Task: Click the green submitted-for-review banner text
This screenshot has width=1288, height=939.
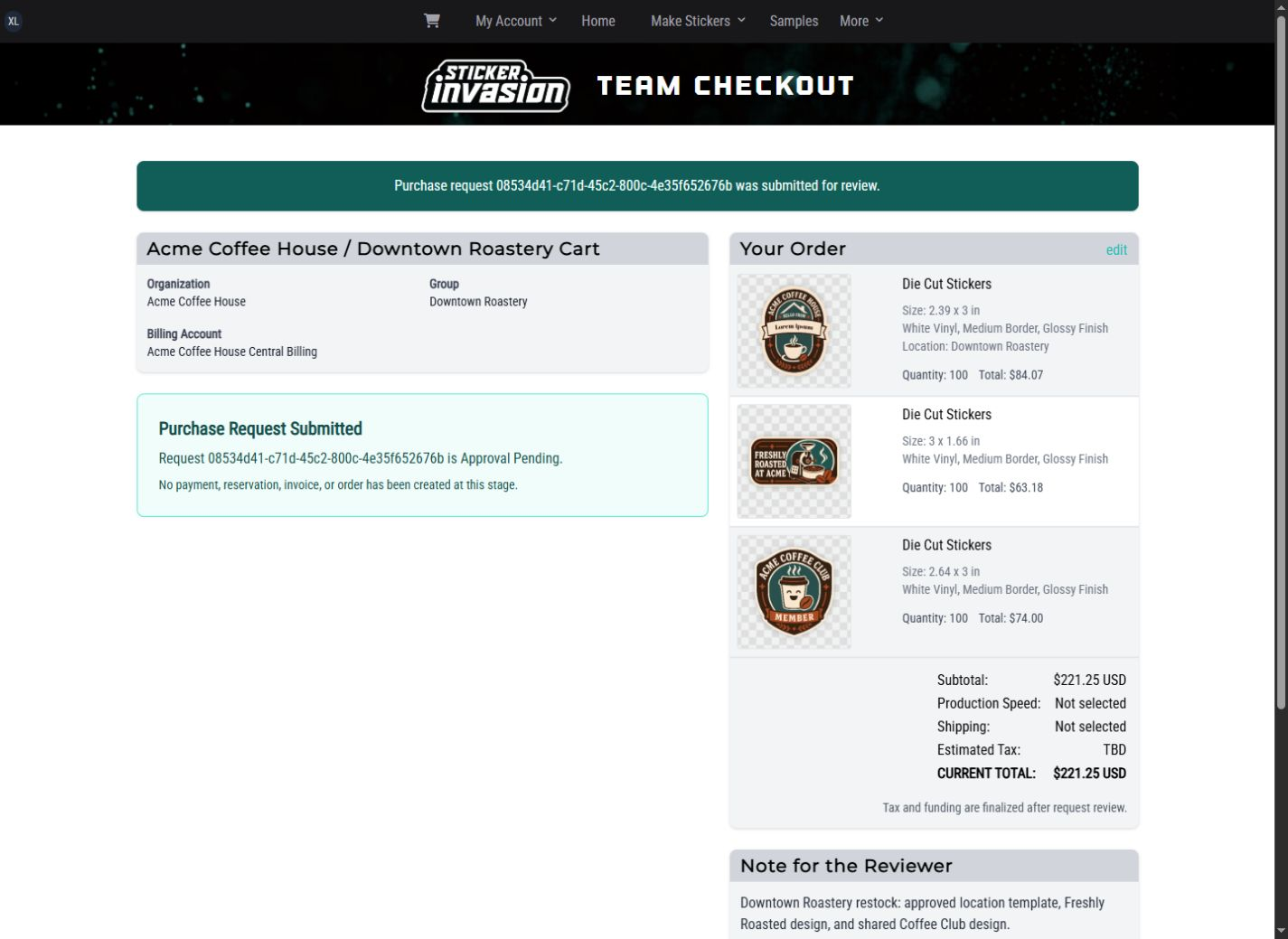Action: (637, 185)
